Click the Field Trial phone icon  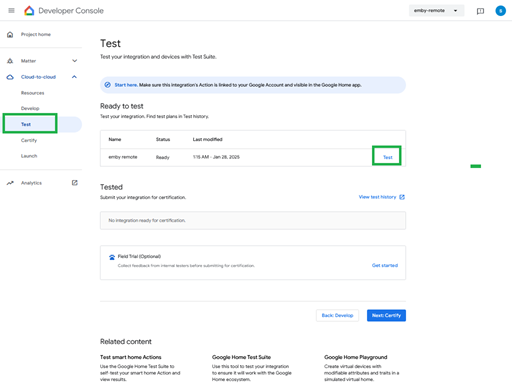coord(112,257)
